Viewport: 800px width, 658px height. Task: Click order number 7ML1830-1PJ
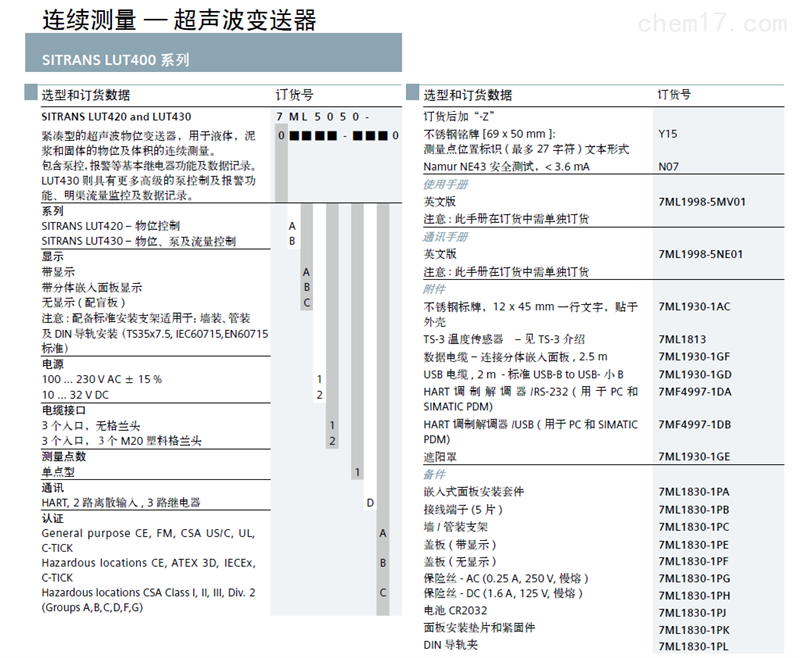coord(692,613)
